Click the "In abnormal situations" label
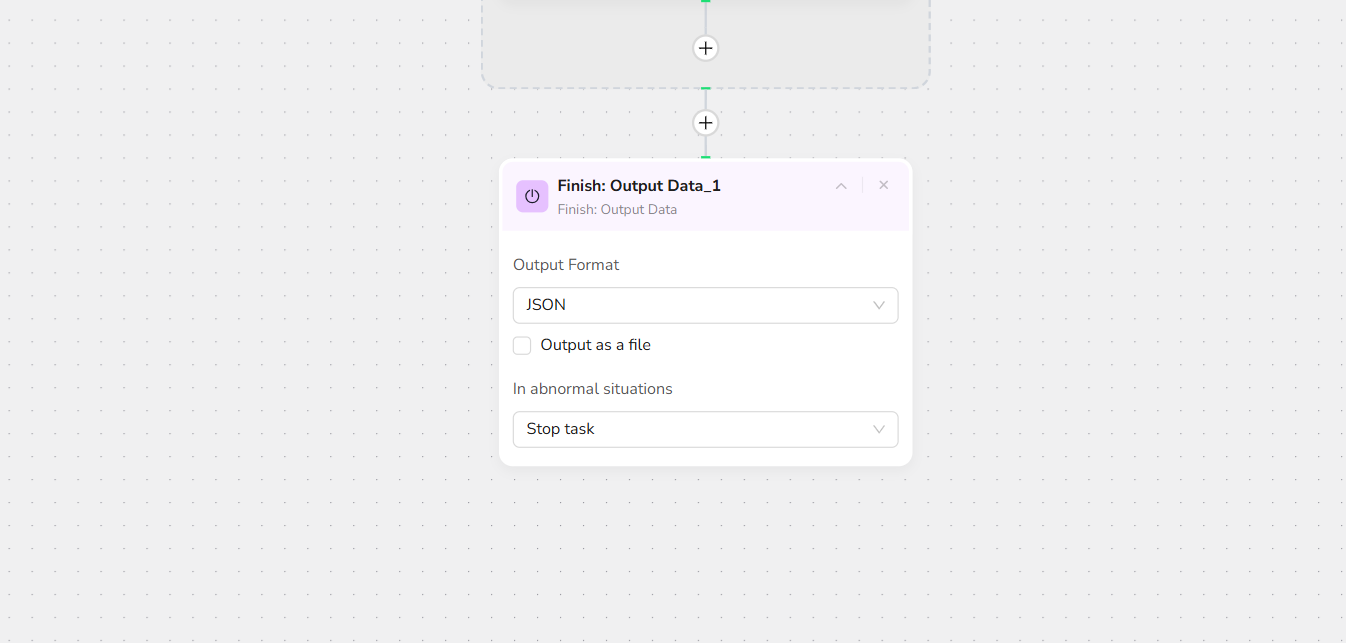 click(593, 389)
